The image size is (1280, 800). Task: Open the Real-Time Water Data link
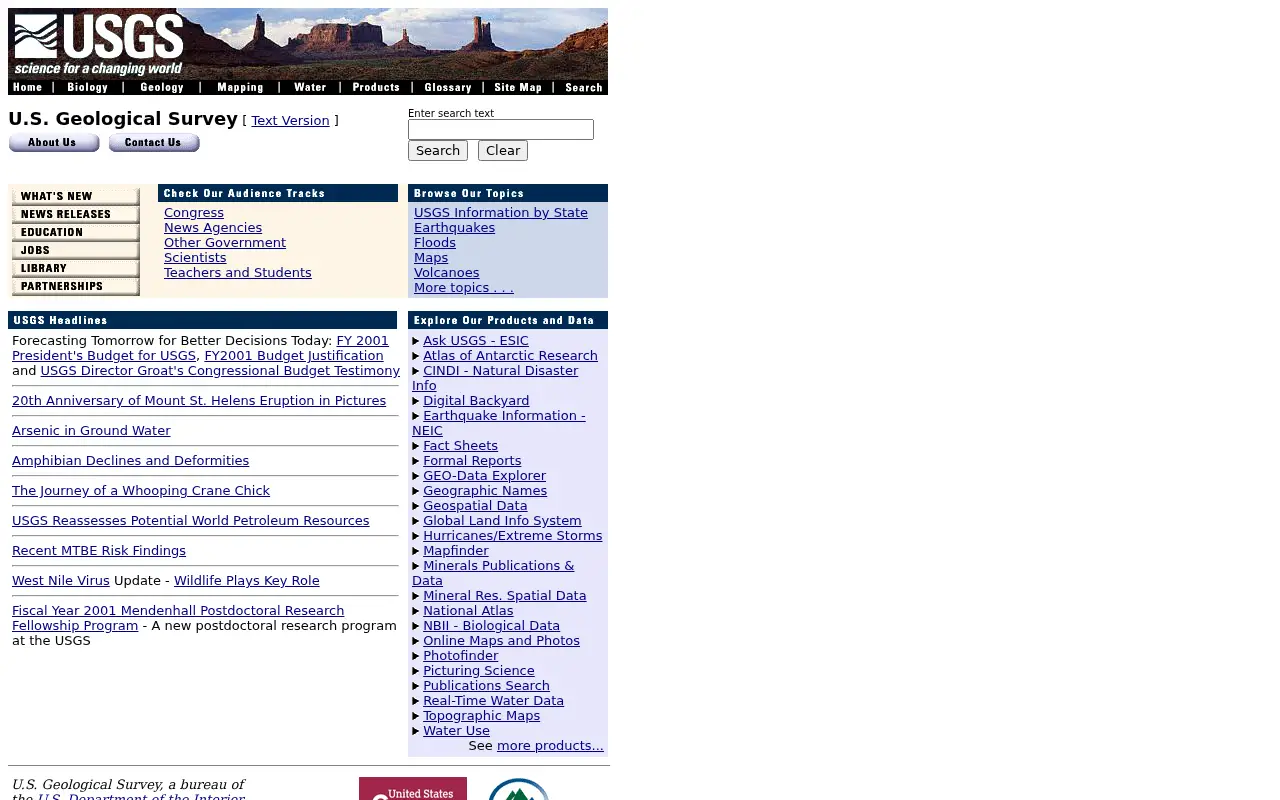[493, 701]
